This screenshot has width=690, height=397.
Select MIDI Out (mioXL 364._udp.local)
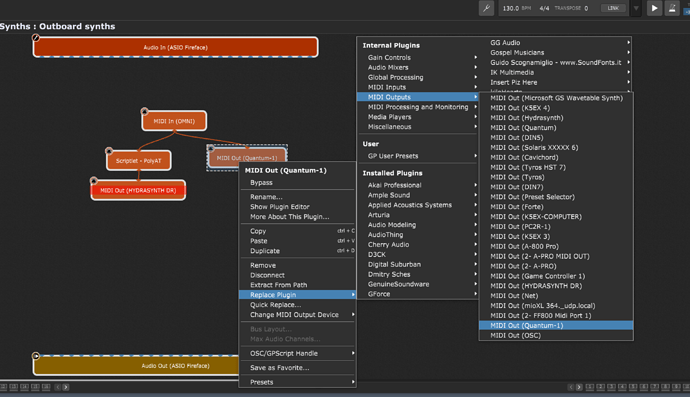coord(556,305)
